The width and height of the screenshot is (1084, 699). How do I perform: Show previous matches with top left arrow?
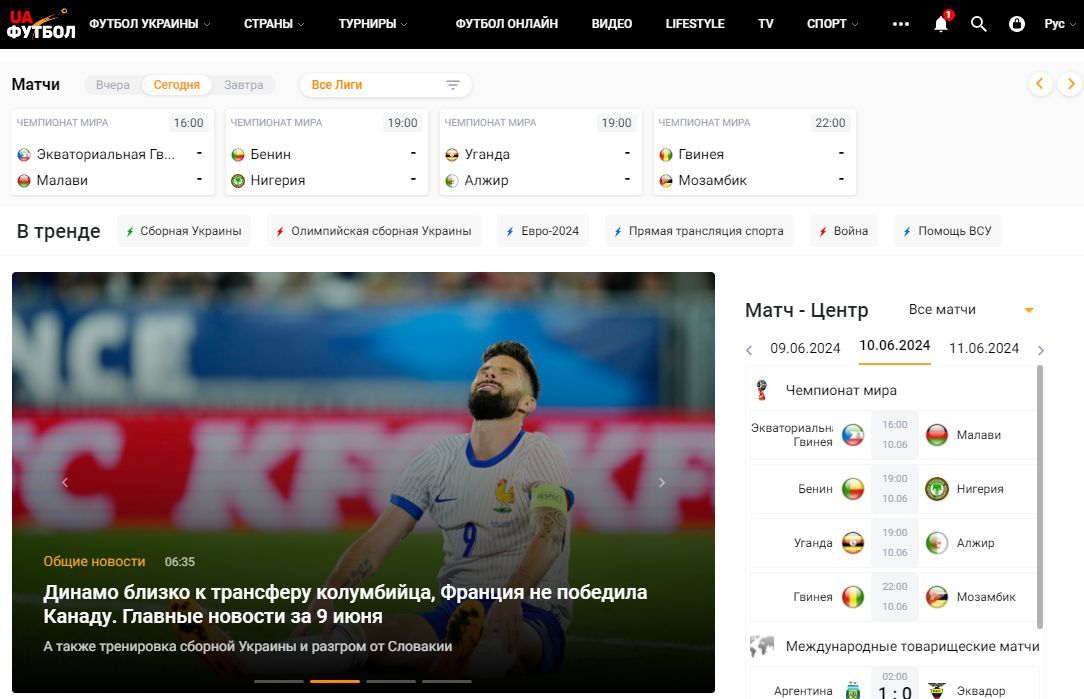point(1040,84)
